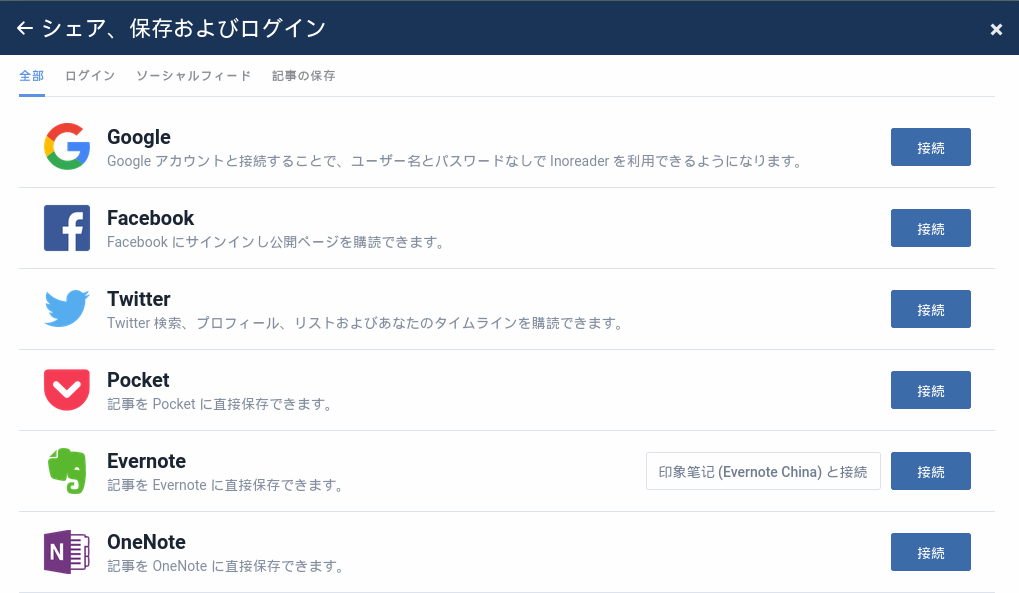The height and width of the screenshot is (593, 1019).
Task: Connect Twitter with its 接続 button
Action: tap(931, 309)
